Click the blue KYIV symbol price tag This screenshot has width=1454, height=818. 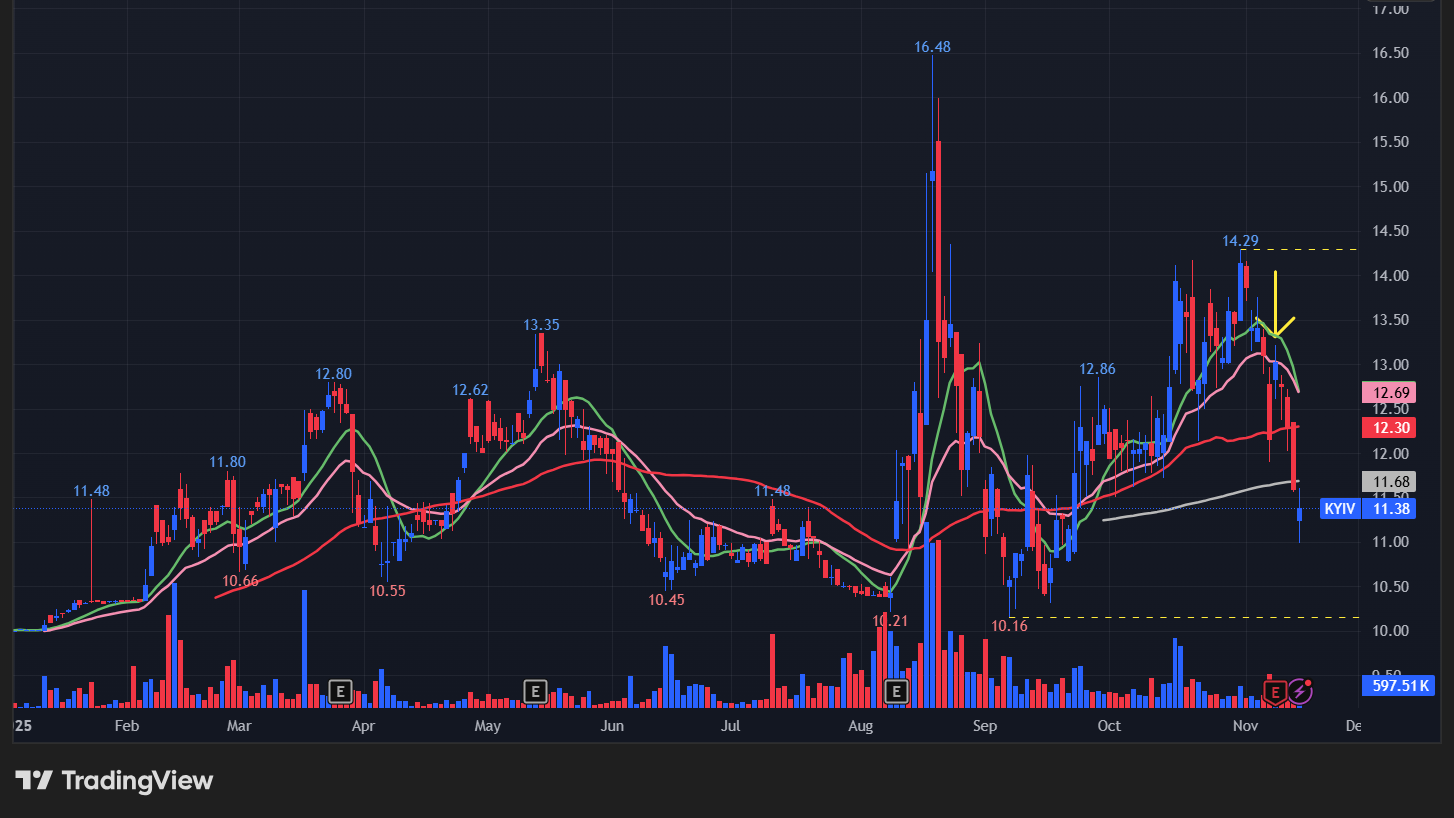point(1339,509)
